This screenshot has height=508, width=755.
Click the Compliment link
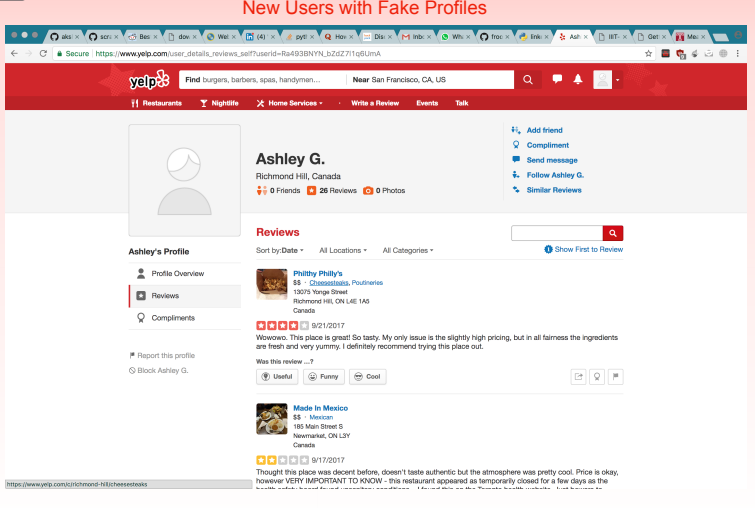547,145
